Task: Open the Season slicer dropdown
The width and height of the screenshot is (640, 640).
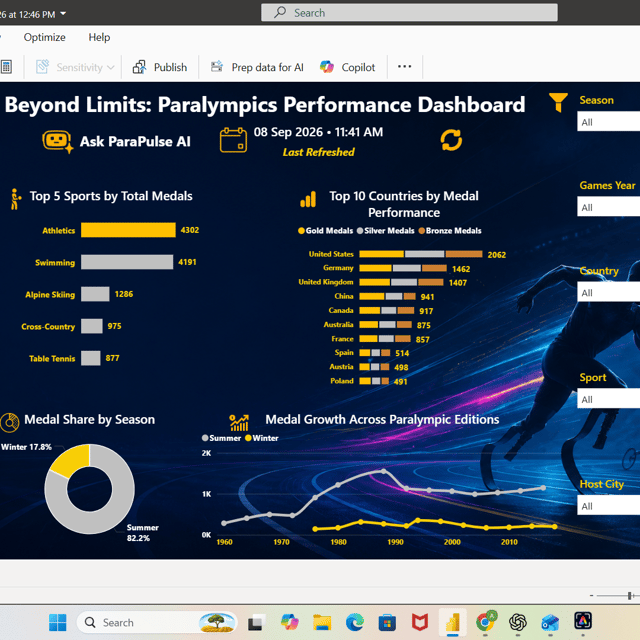Action: [609, 122]
